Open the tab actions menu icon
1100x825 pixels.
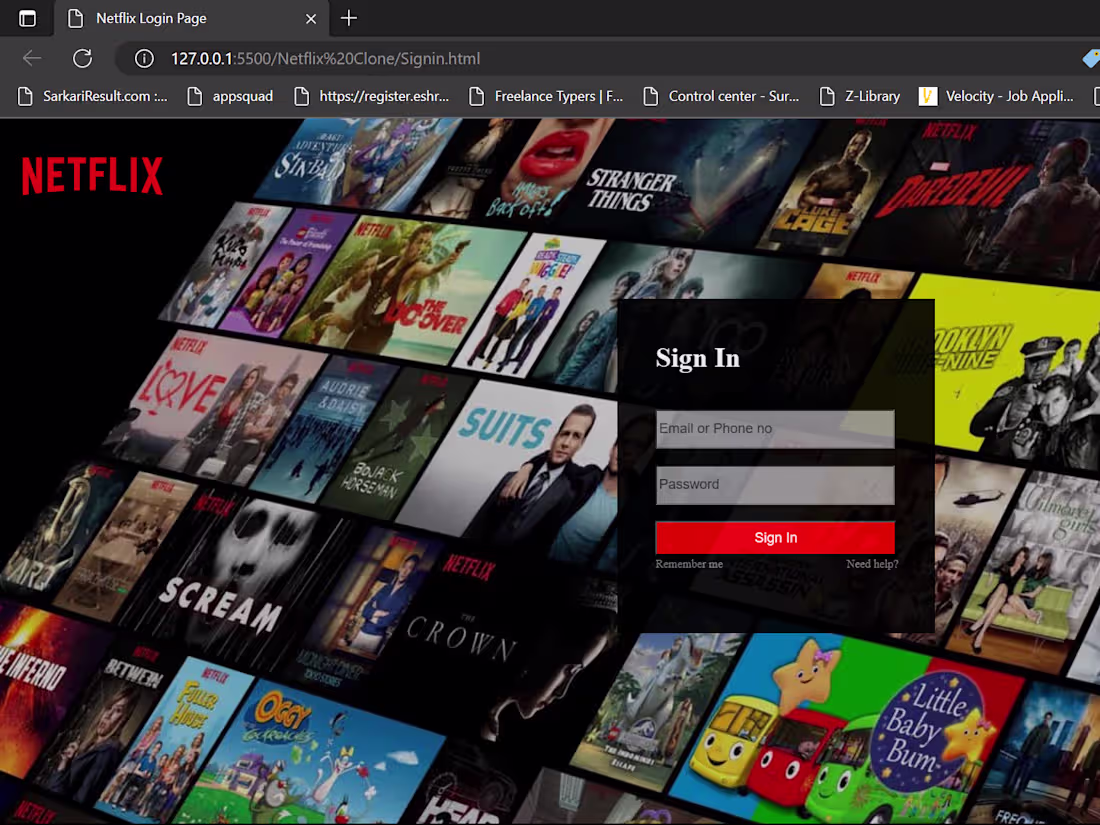(27, 18)
